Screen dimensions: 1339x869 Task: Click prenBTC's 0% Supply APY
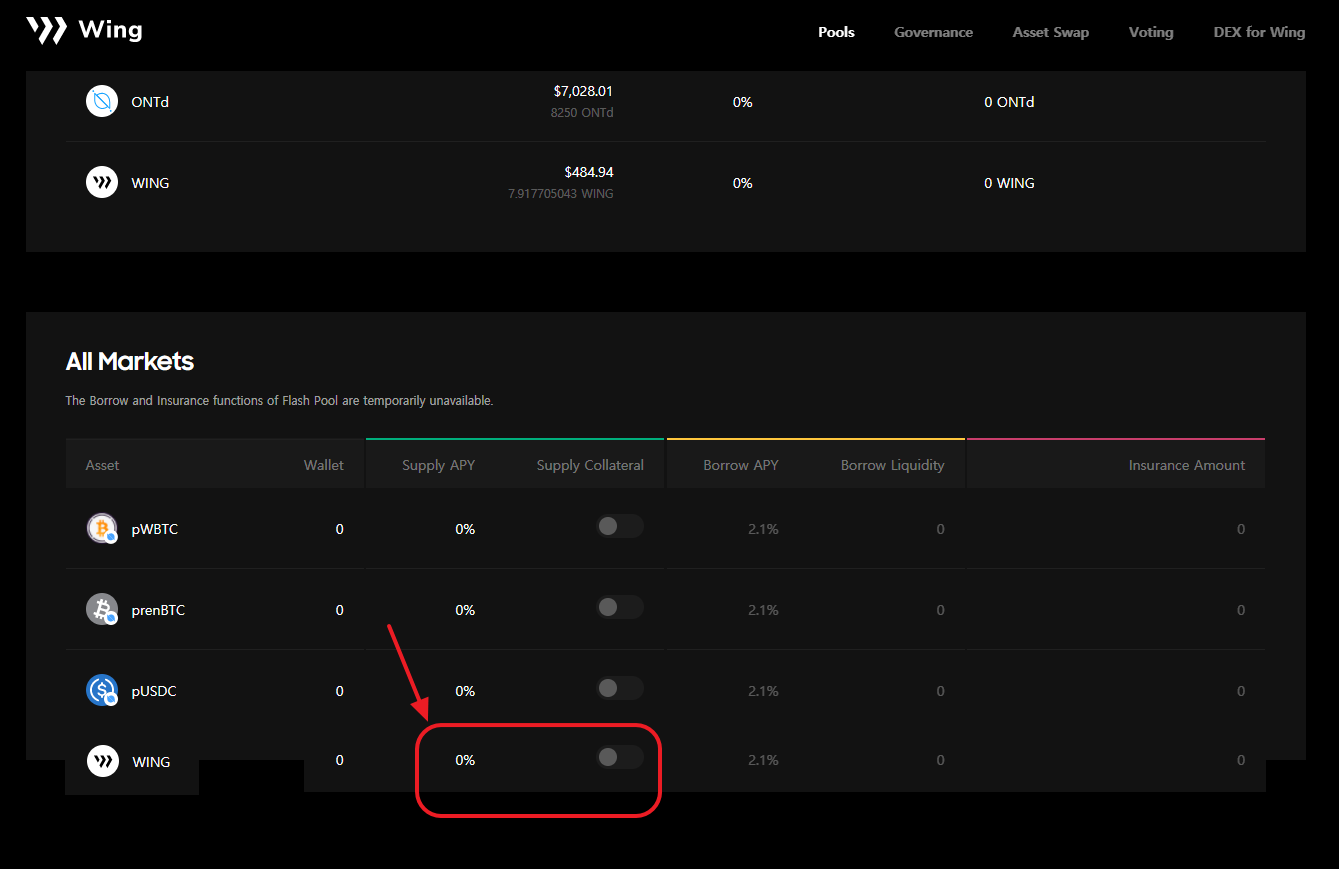465,610
